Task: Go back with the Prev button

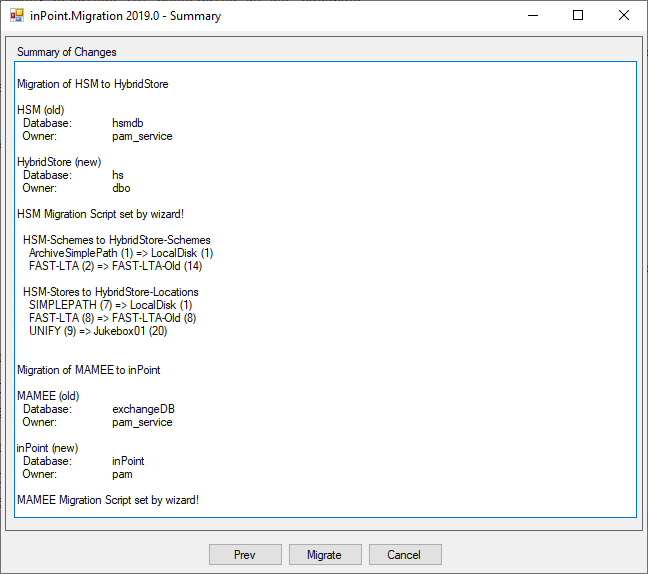Action: tap(245, 555)
